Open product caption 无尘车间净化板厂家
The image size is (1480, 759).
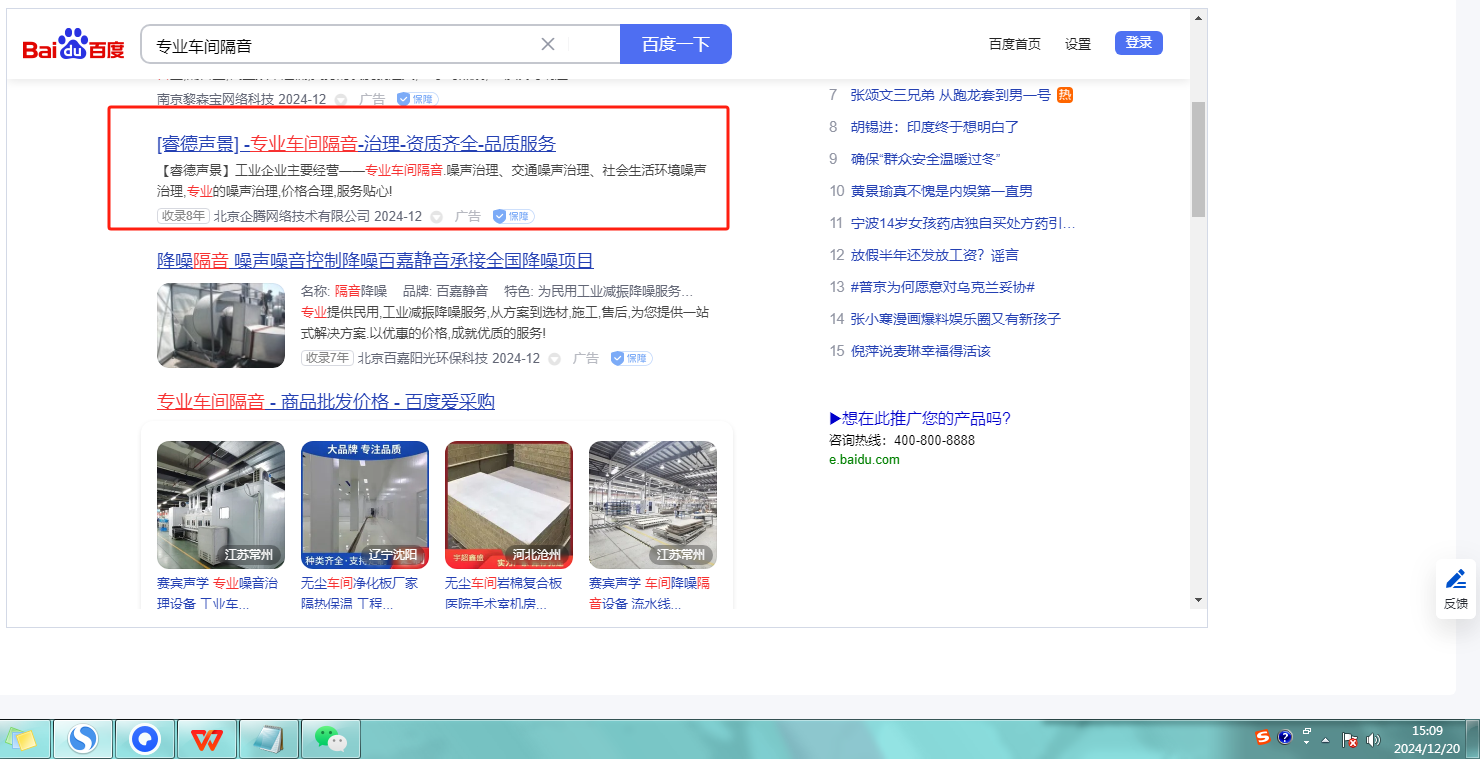pos(360,593)
